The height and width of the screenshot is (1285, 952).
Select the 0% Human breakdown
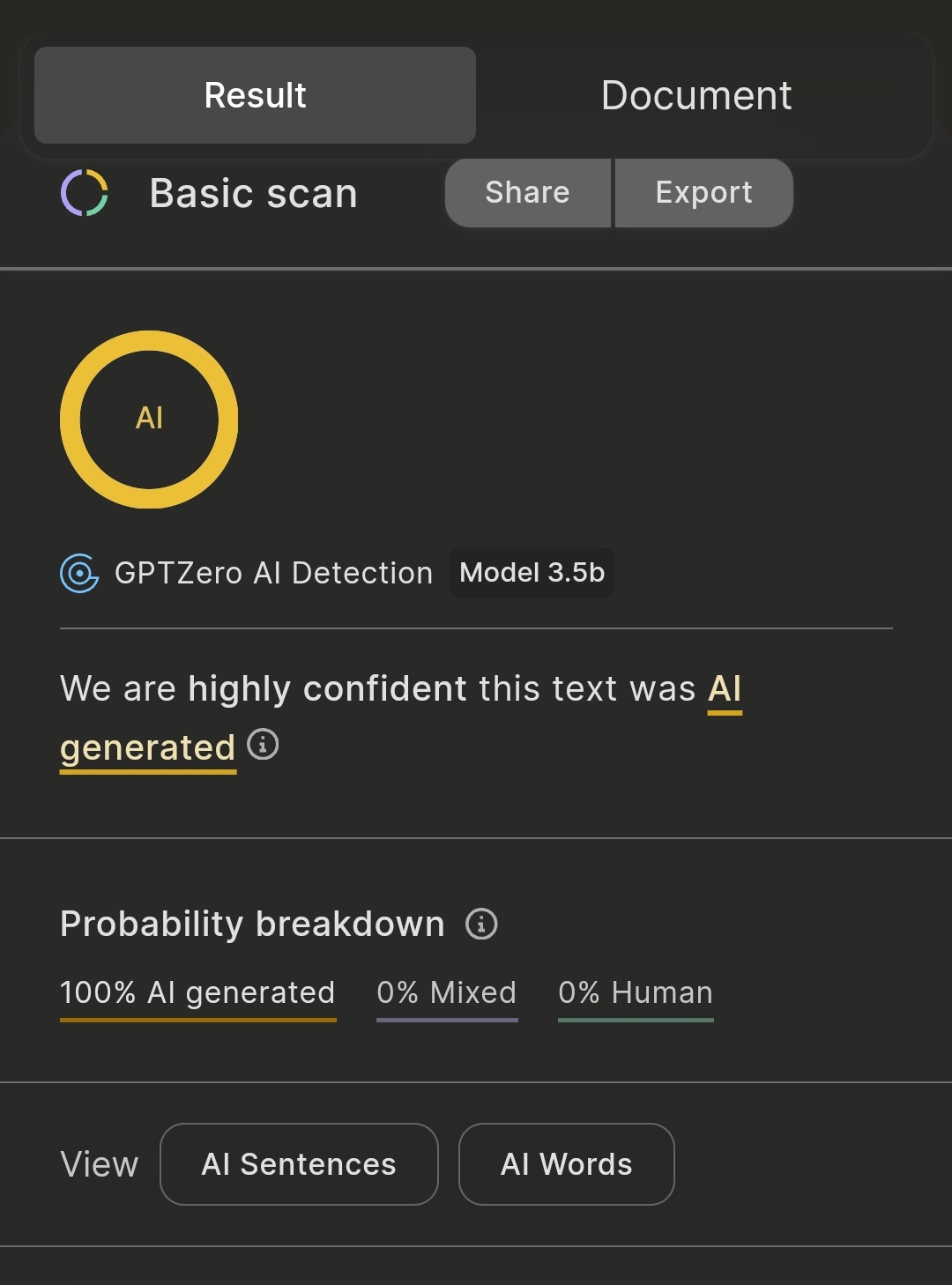coord(636,993)
